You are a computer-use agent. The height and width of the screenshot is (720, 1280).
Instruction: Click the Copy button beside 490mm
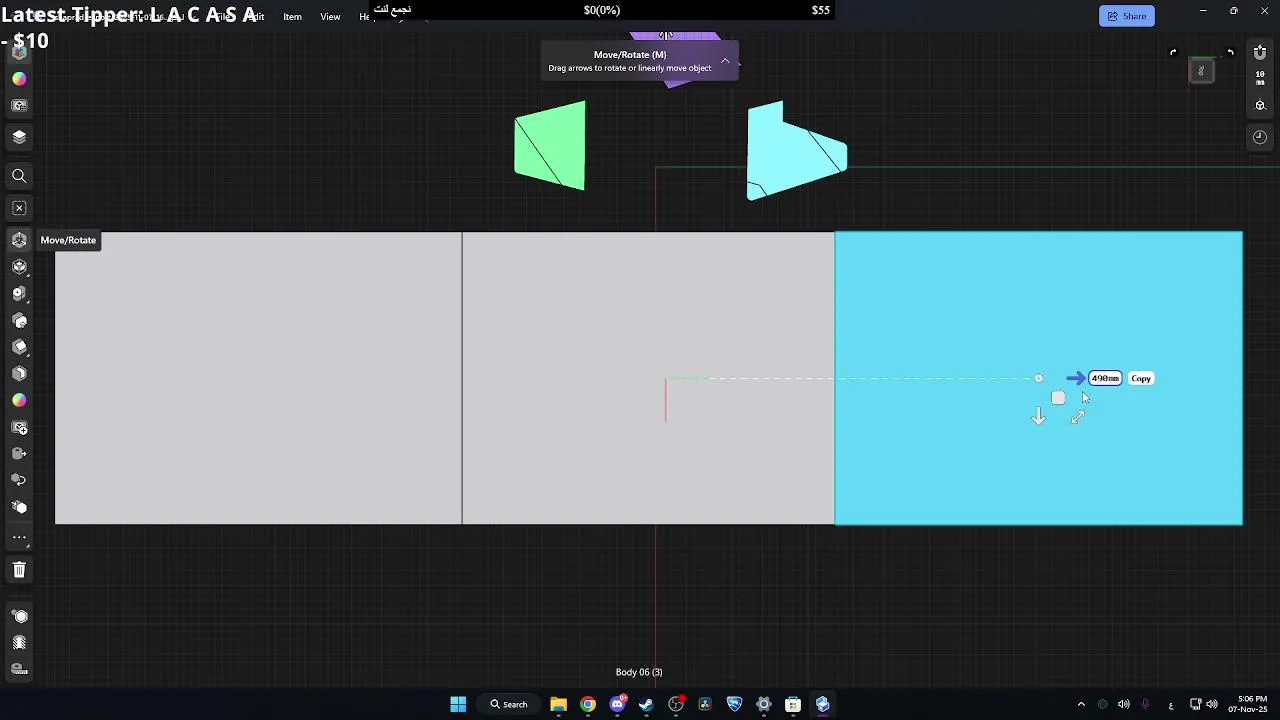coord(1141,378)
